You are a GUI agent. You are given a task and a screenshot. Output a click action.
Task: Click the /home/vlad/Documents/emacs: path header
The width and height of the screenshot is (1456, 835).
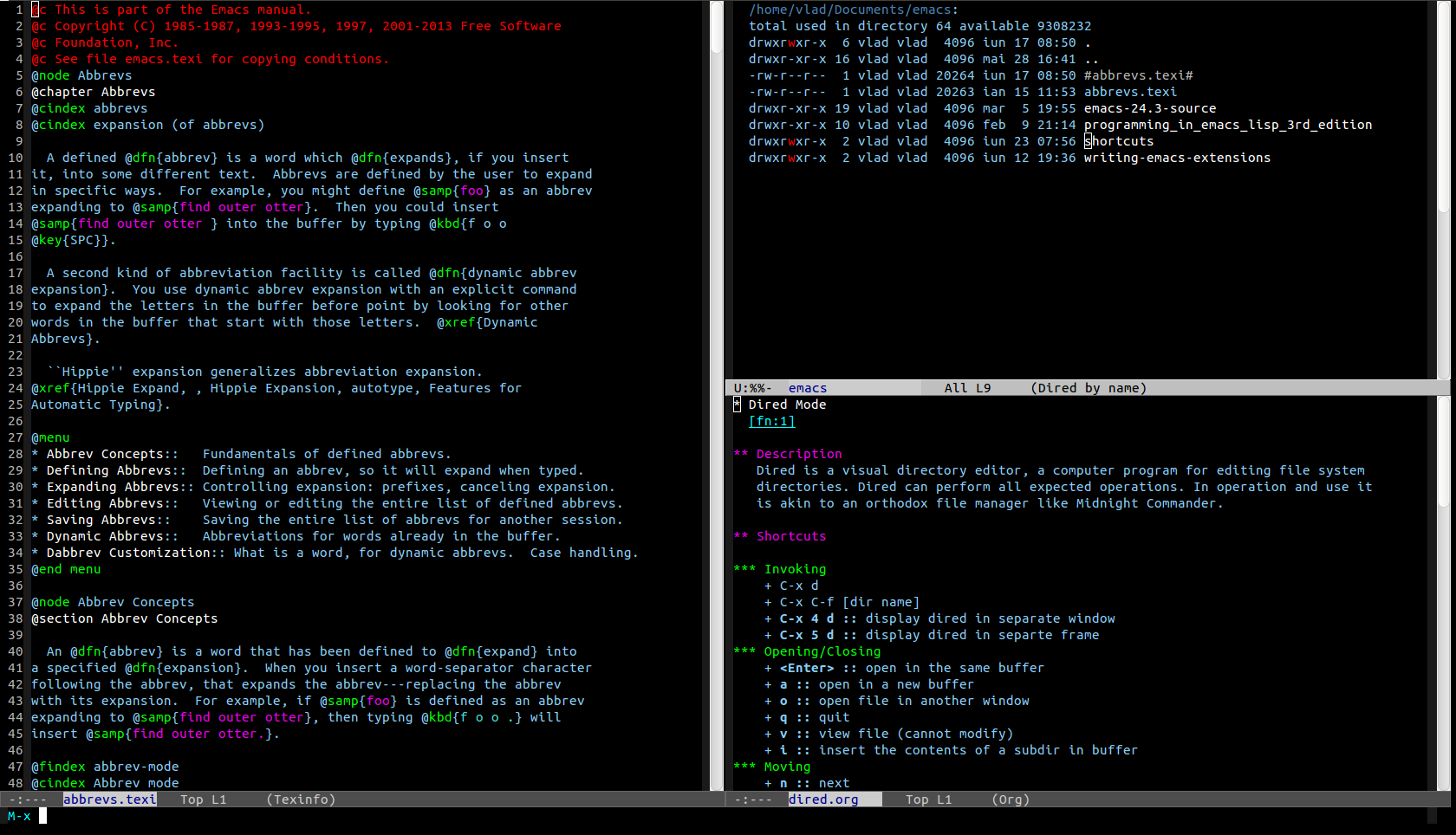(x=854, y=10)
